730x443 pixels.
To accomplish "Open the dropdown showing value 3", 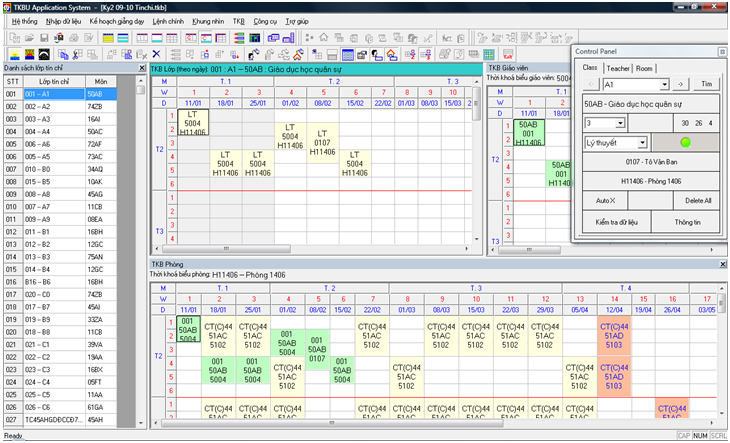I will pos(620,123).
